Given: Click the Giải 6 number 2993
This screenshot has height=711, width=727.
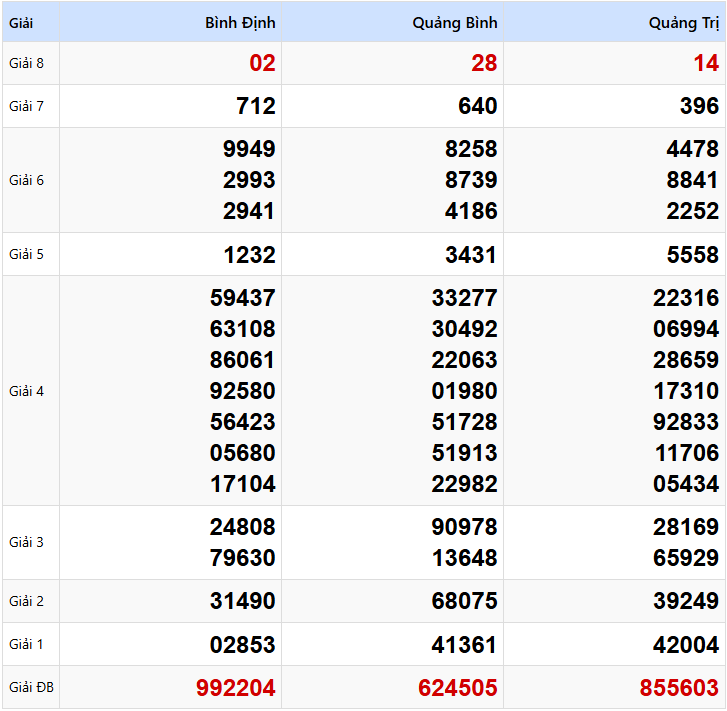Looking at the screenshot, I should 249,180.
